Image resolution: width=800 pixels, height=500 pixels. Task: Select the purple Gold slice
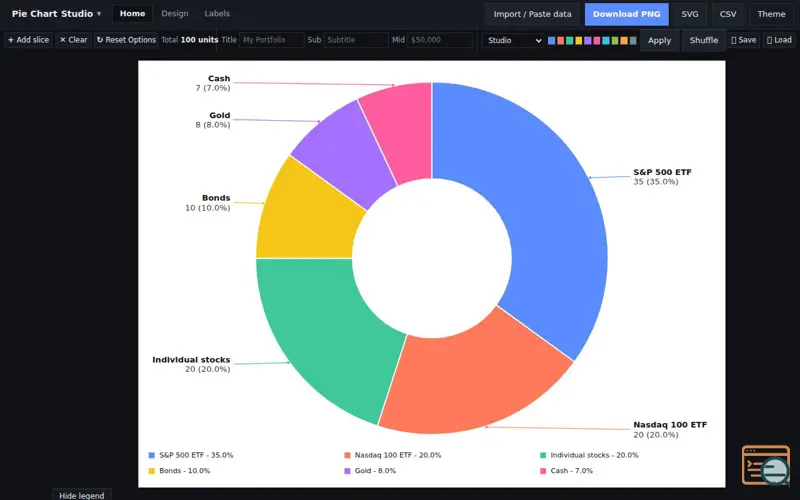(x=347, y=151)
